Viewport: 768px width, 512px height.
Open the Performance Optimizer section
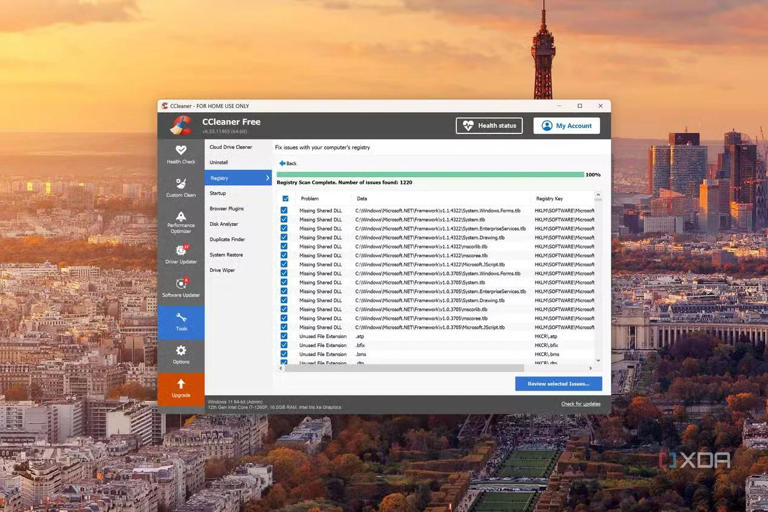click(x=181, y=222)
